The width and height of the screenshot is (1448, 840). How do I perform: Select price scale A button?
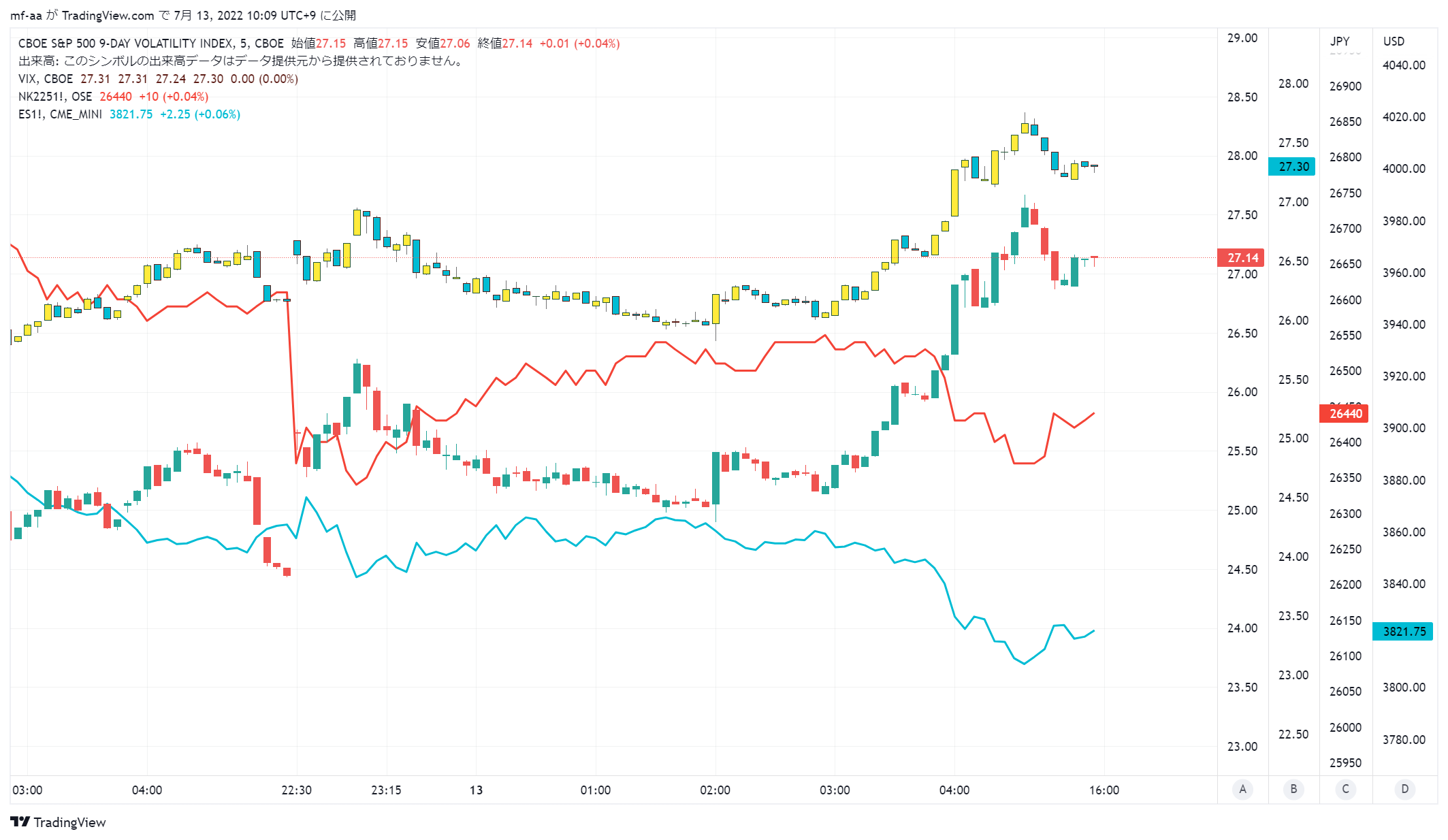1242,789
